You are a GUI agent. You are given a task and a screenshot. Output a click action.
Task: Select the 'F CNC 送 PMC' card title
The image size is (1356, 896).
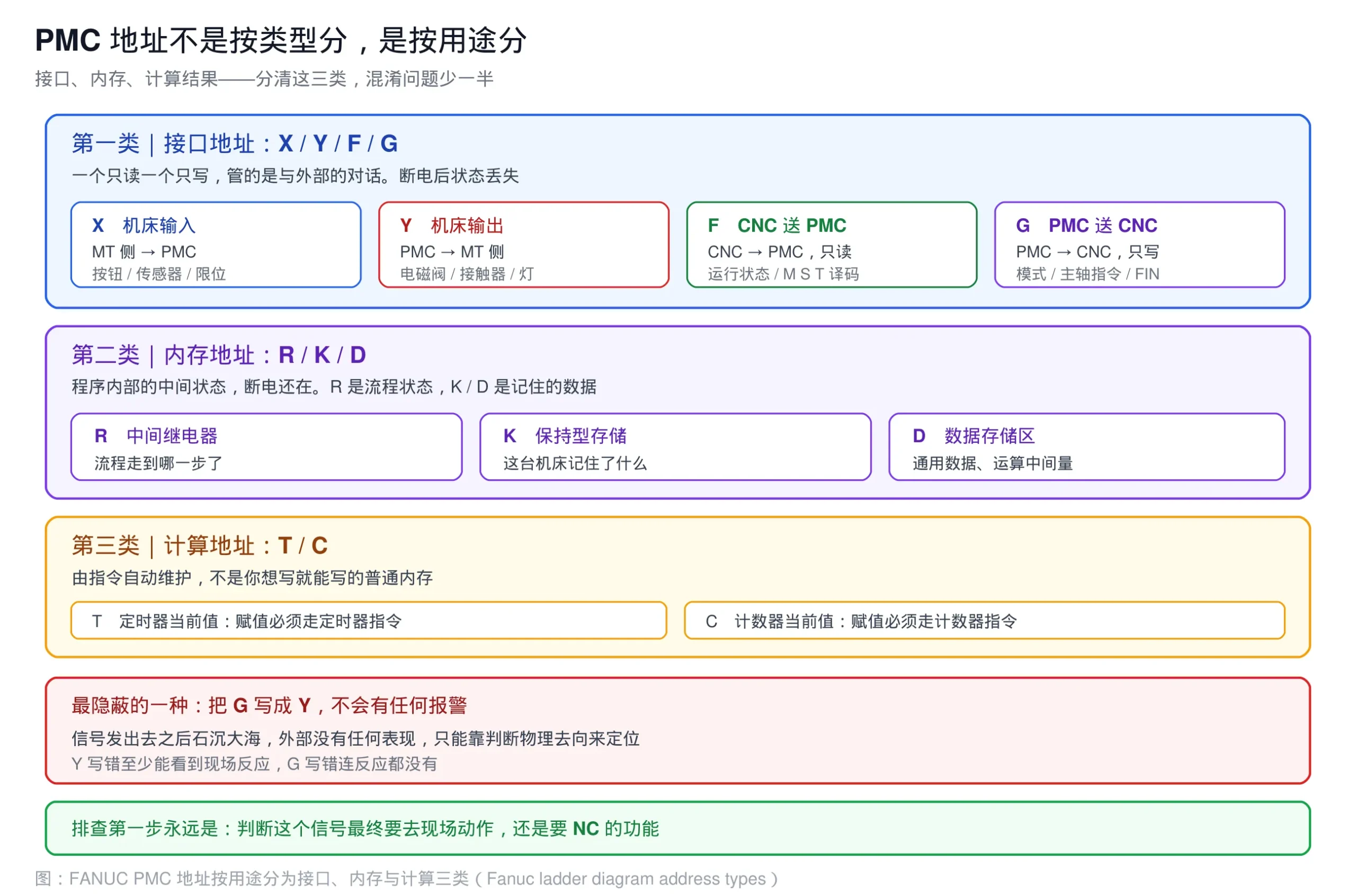pos(777,226)
